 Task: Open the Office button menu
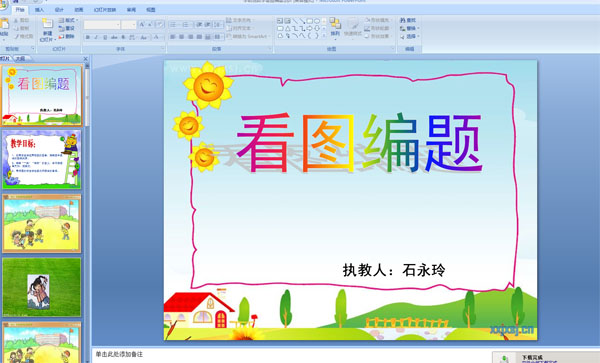point(3,5)
